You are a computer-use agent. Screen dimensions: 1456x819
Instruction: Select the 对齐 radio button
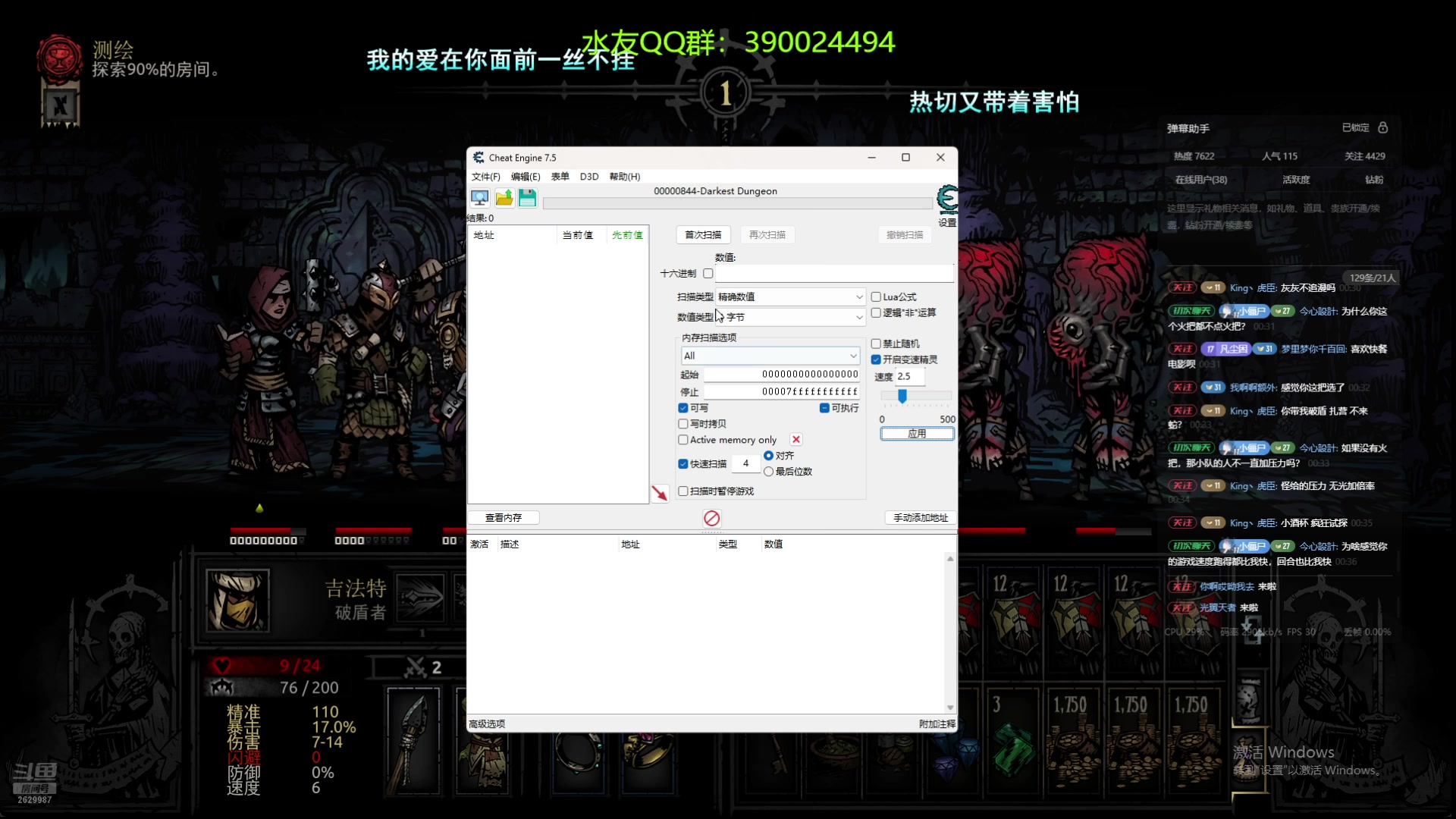tap(768, 456)
